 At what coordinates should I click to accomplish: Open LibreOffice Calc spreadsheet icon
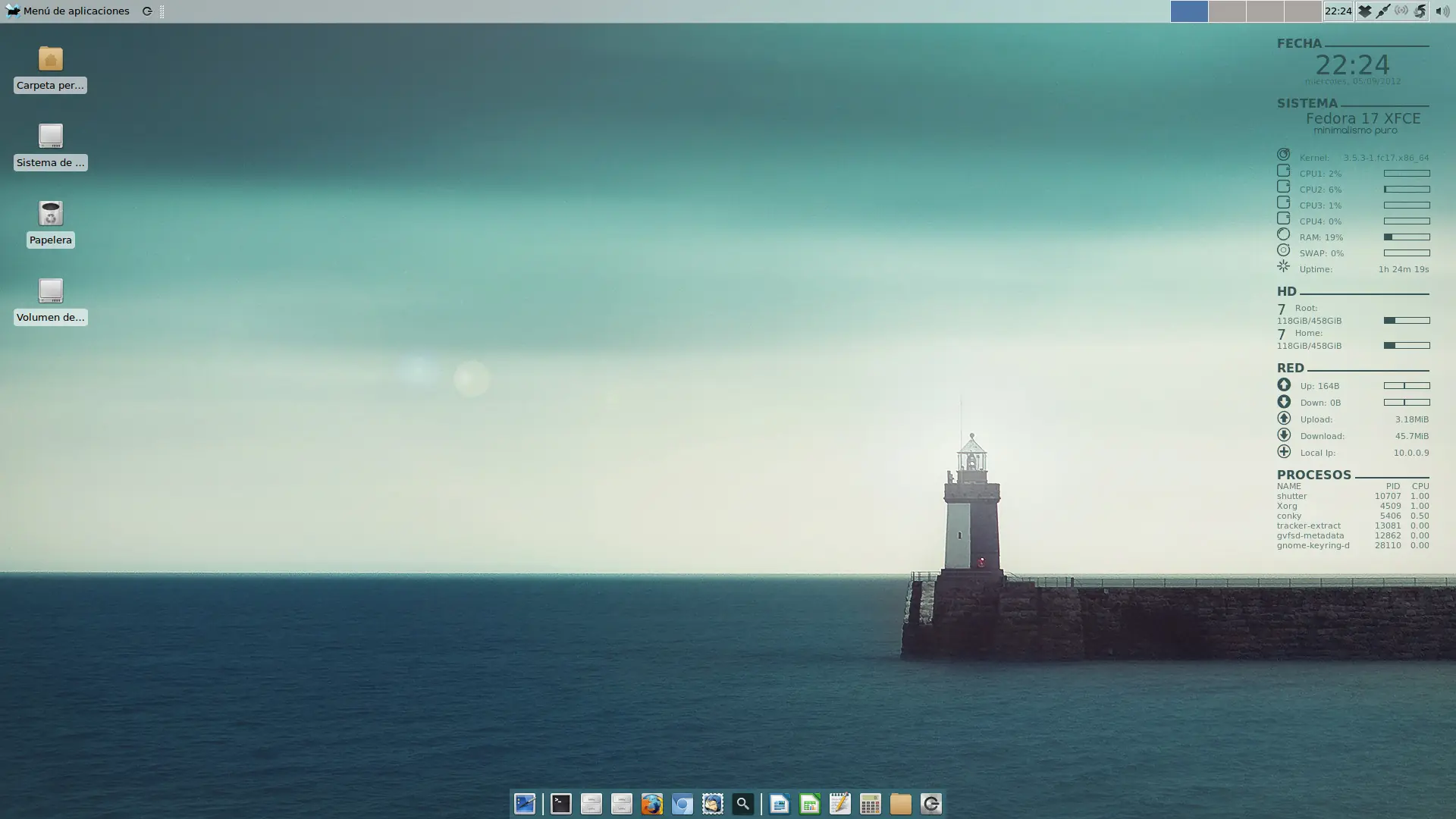point(810,804)
